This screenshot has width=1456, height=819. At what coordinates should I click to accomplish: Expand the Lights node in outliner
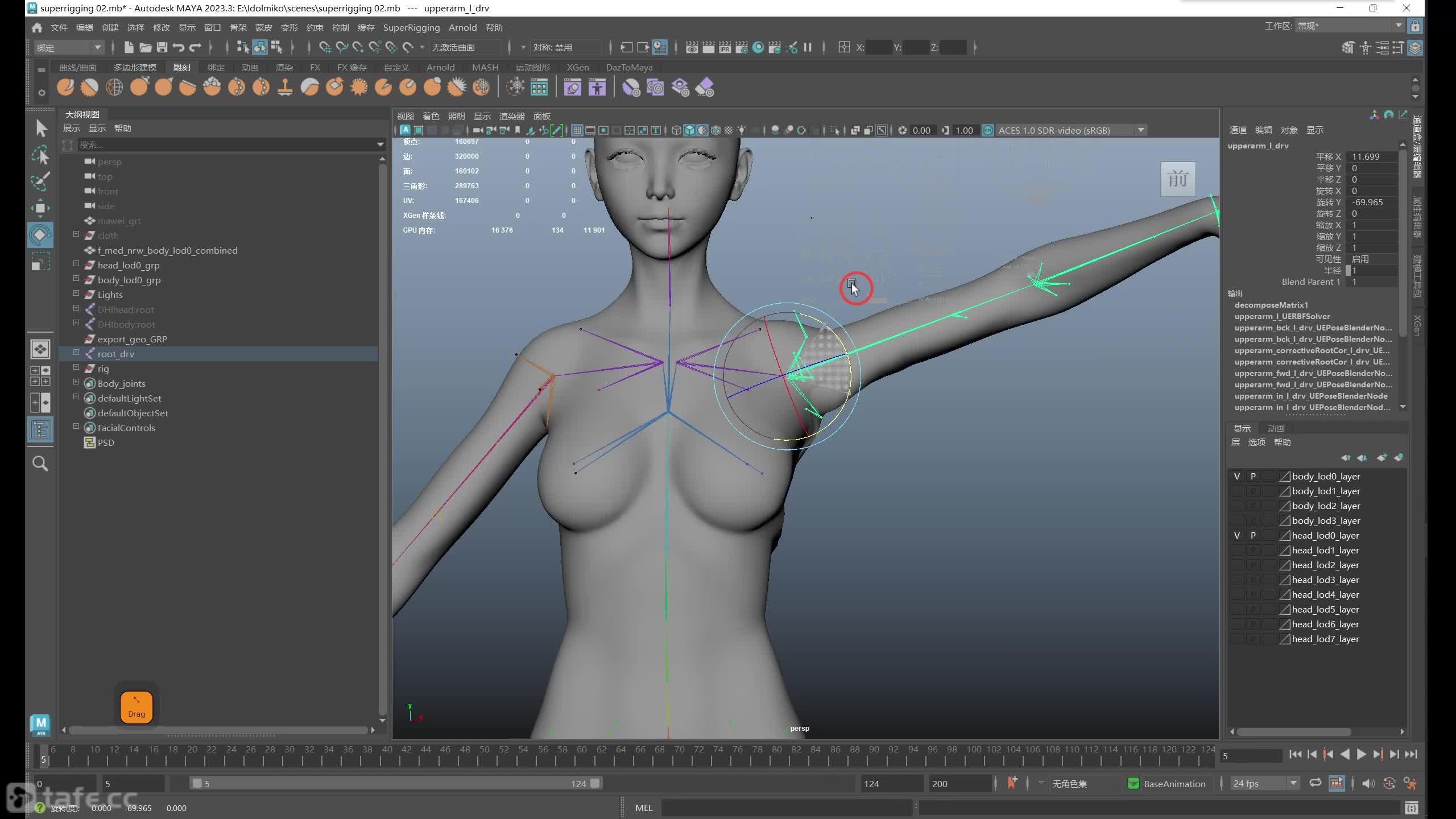tap(76, 293)
